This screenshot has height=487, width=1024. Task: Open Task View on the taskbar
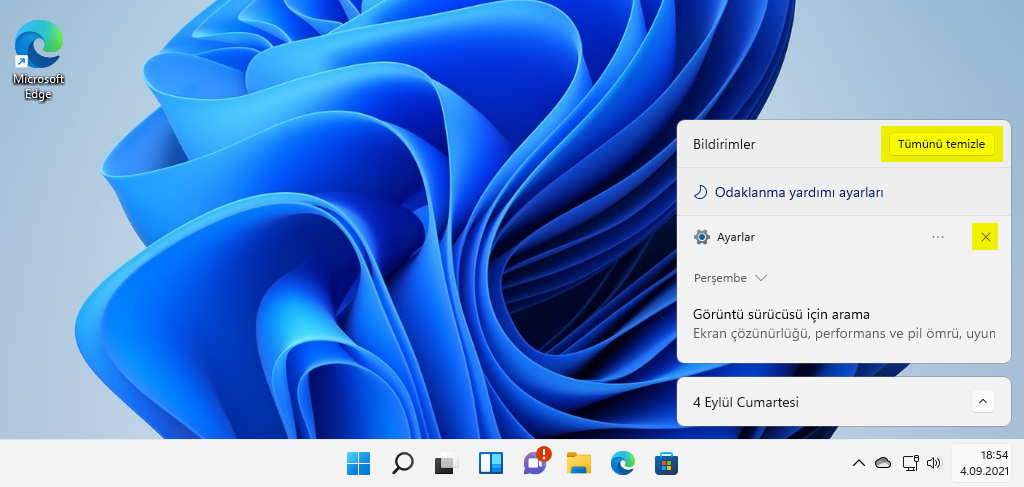point(446,463)
